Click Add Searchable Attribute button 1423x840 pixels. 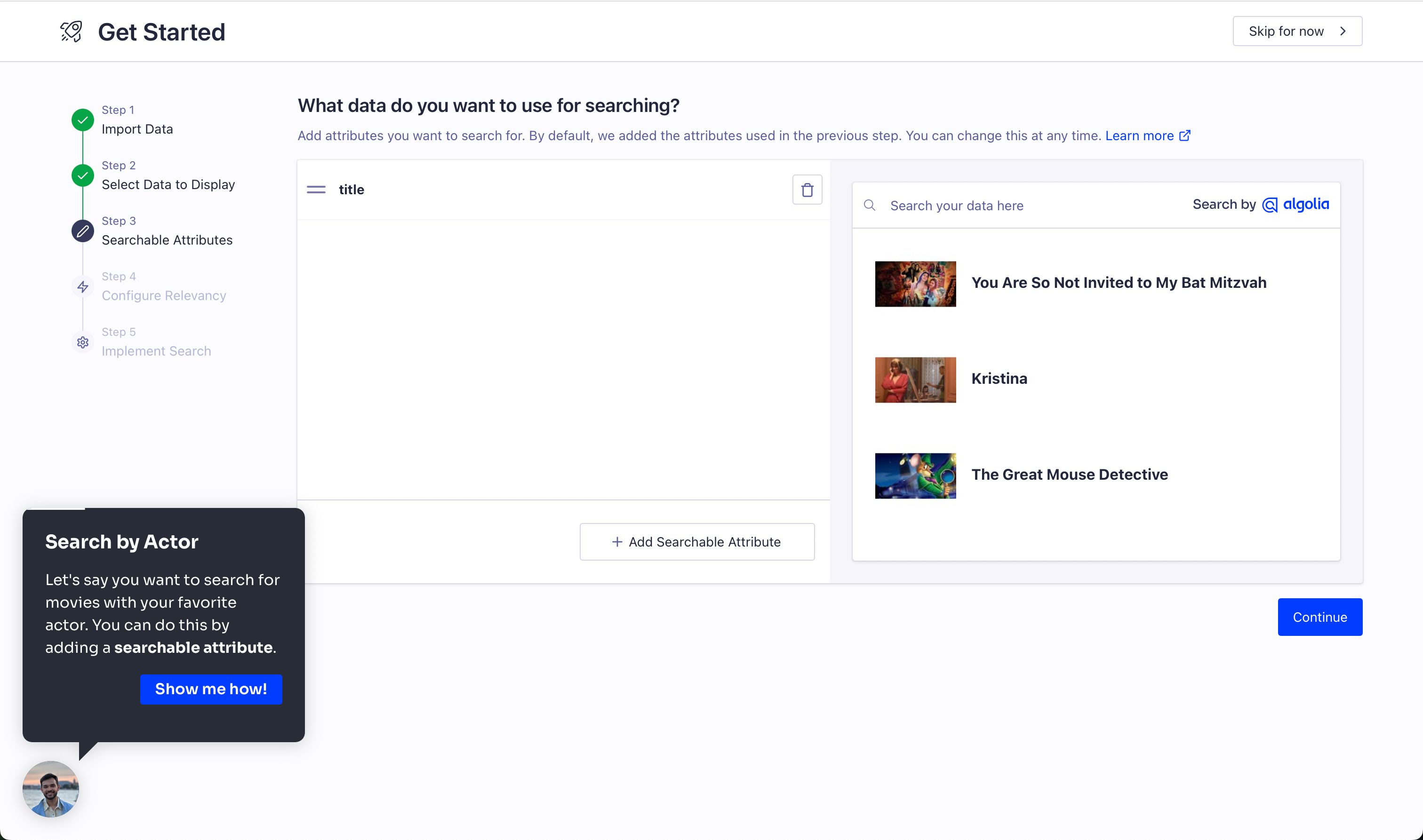coord(696,542)
